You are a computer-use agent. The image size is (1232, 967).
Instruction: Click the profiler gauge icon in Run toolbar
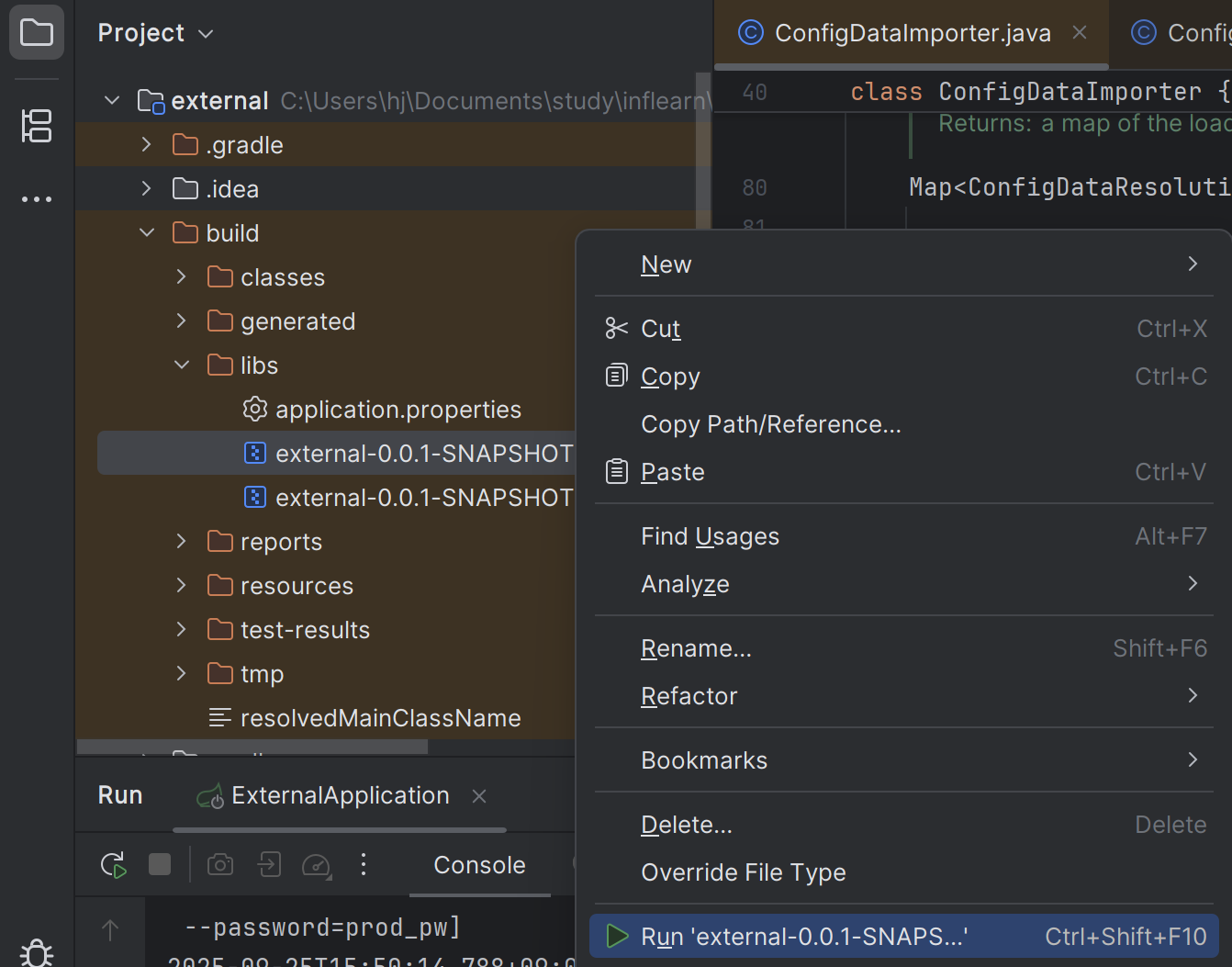(316, 864)
